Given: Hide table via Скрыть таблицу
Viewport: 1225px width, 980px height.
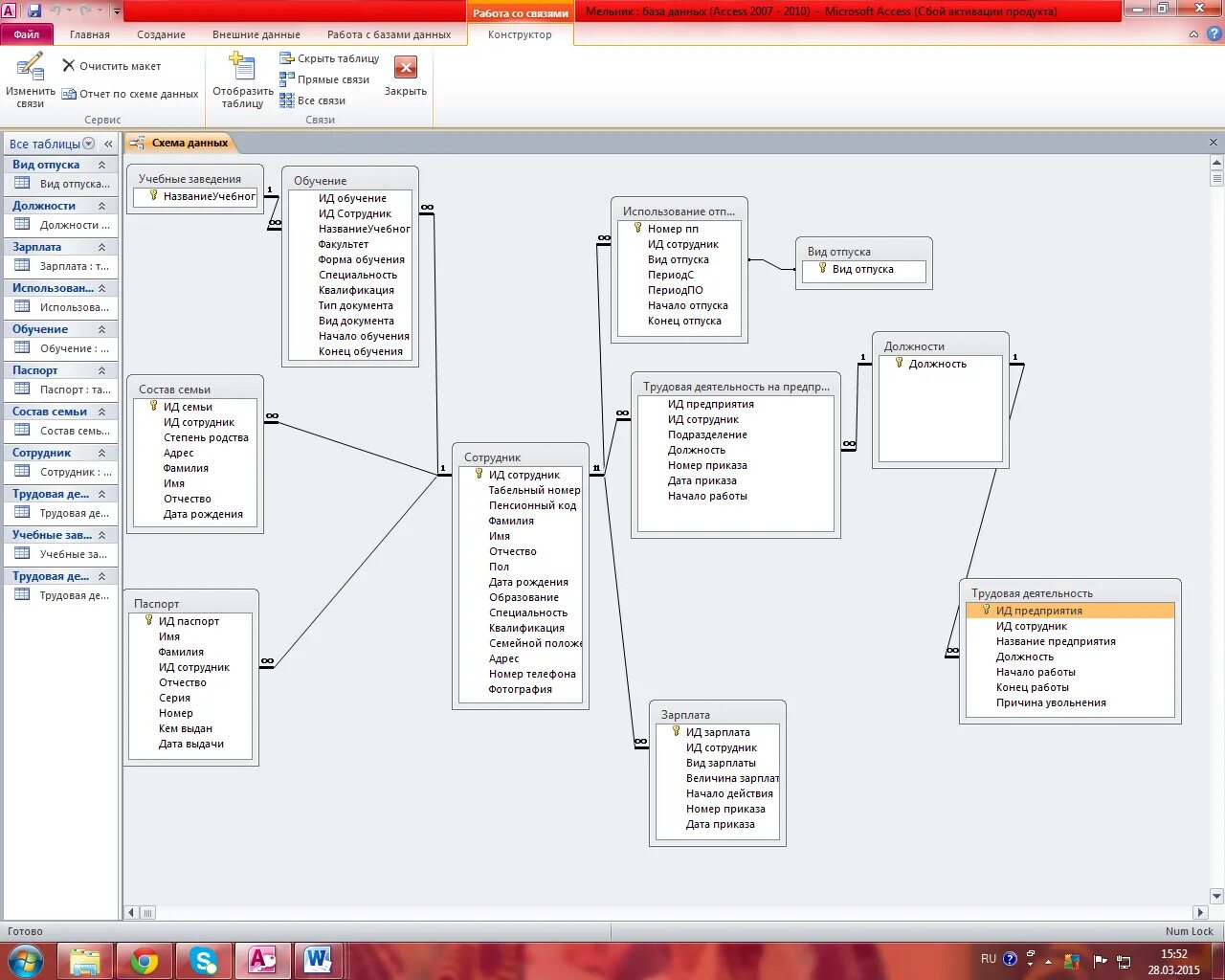Looking at the screenshot, I should [x=329, y=58].
